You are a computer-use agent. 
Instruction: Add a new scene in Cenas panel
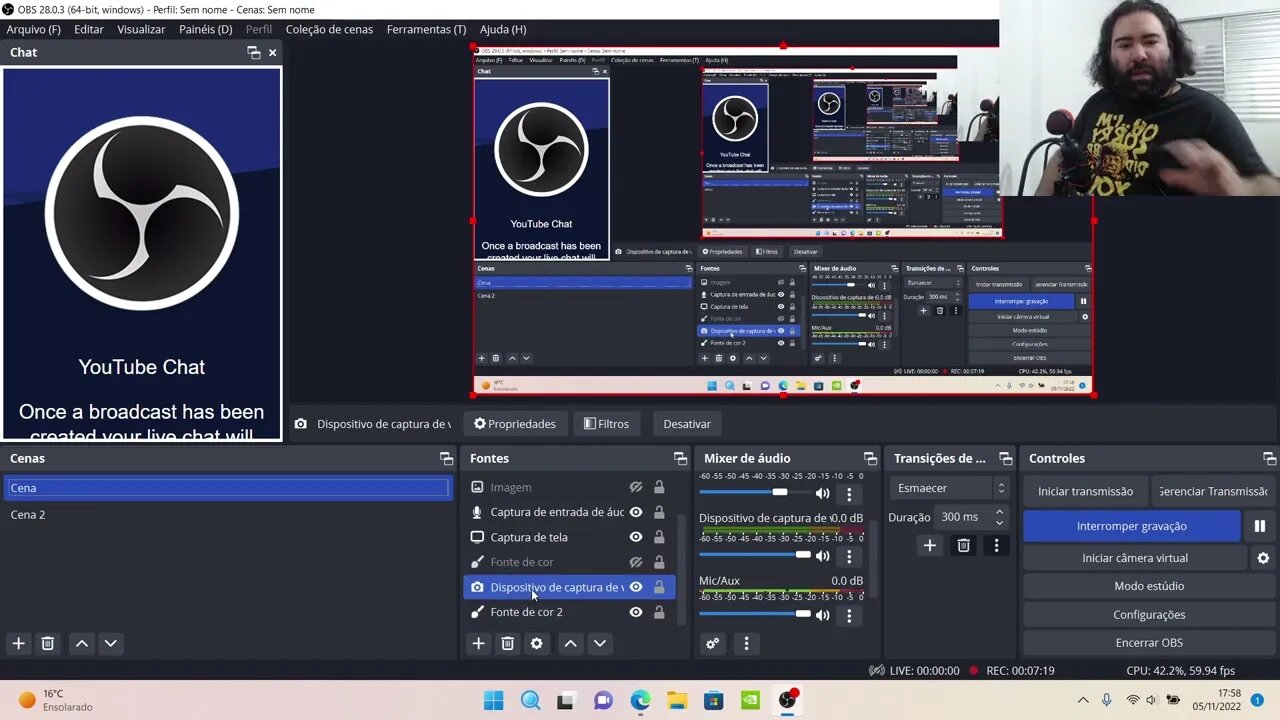[18, 643]
